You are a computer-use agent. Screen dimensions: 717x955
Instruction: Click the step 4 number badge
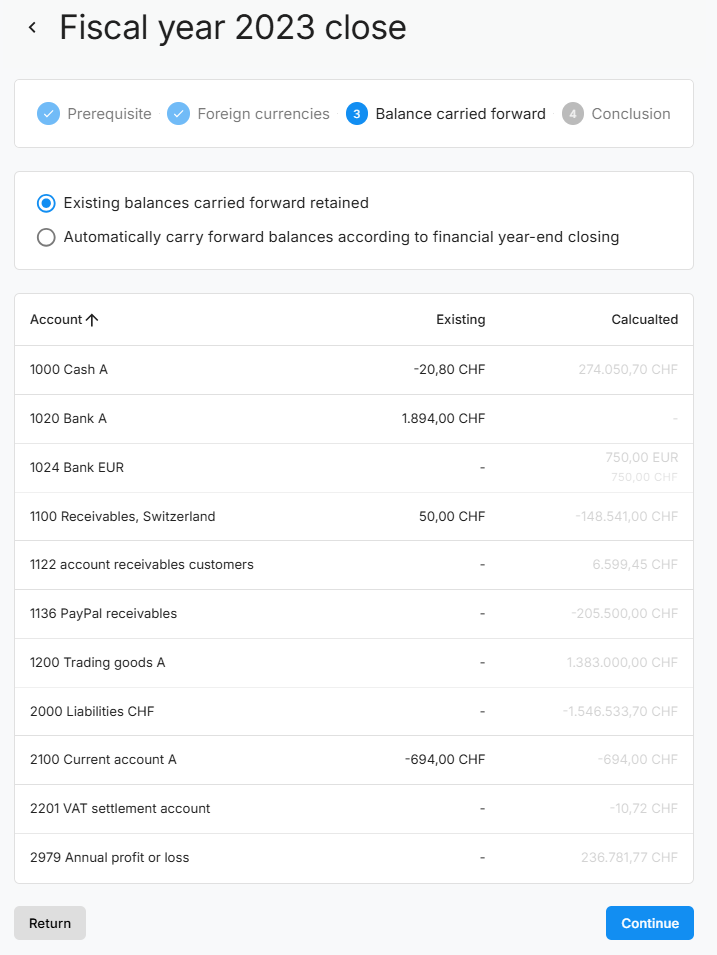573,114
